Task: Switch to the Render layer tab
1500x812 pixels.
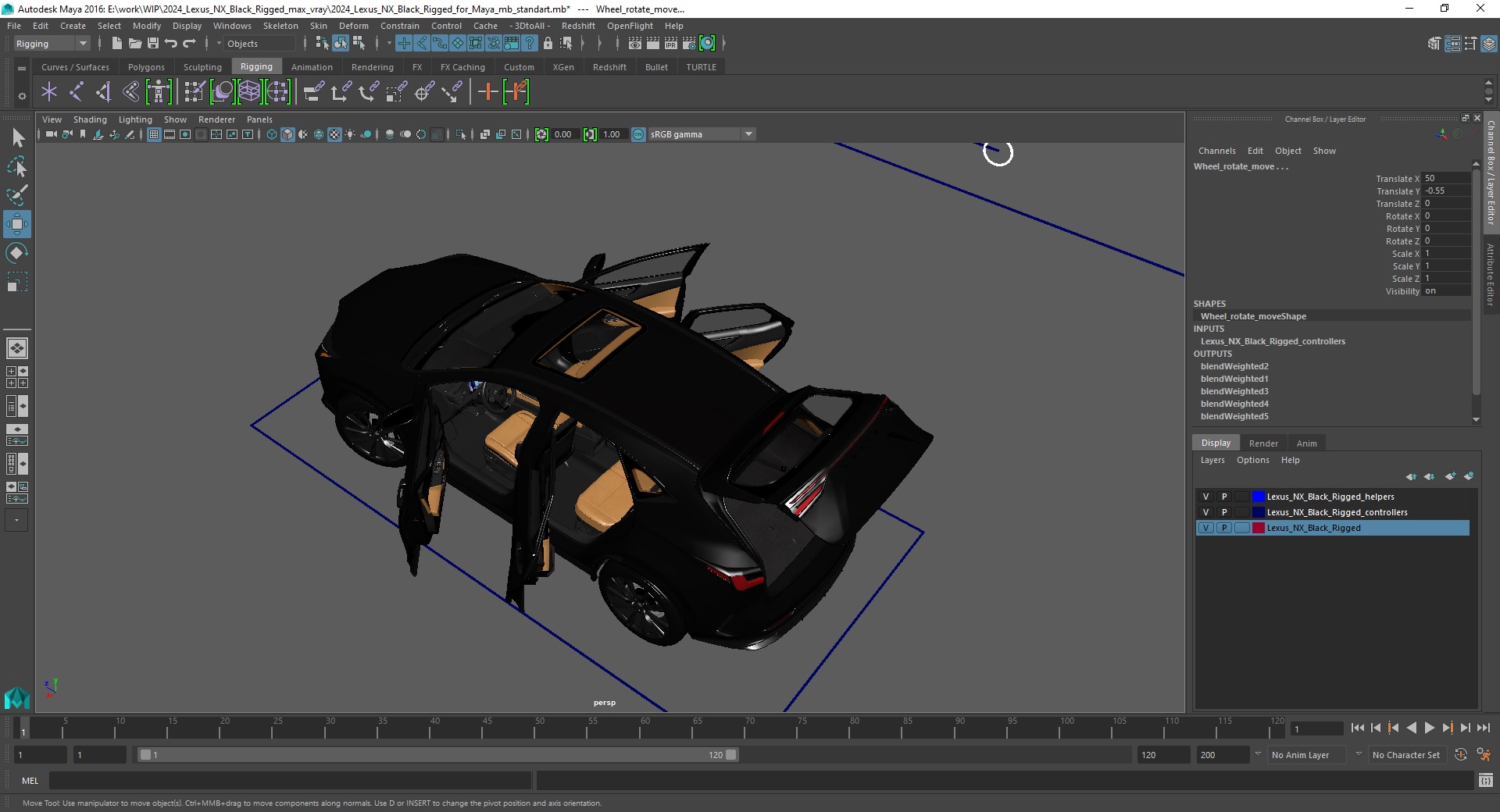Action: [x=1263, y=443]
